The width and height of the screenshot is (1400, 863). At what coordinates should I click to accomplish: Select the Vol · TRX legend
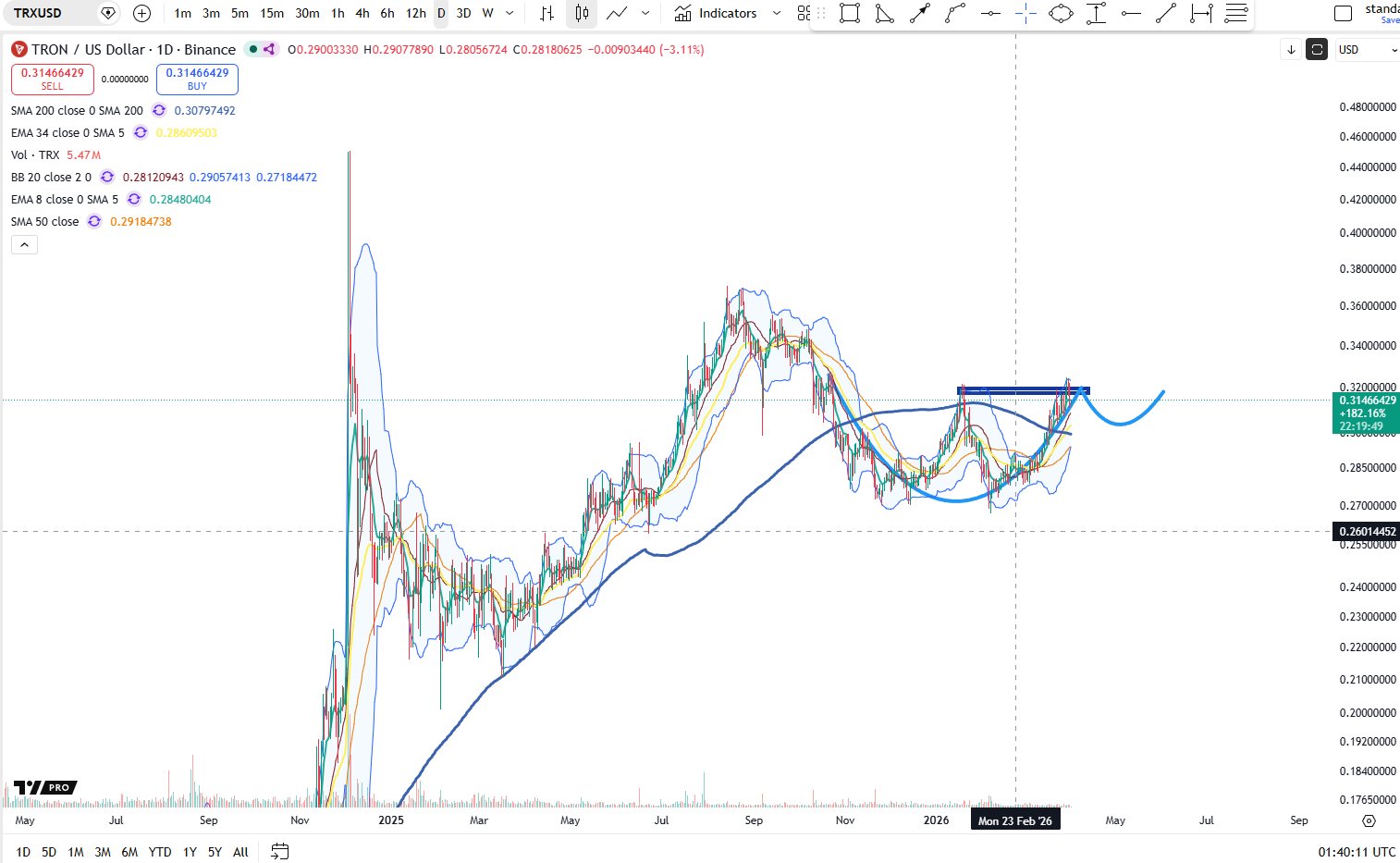[35, 154]
